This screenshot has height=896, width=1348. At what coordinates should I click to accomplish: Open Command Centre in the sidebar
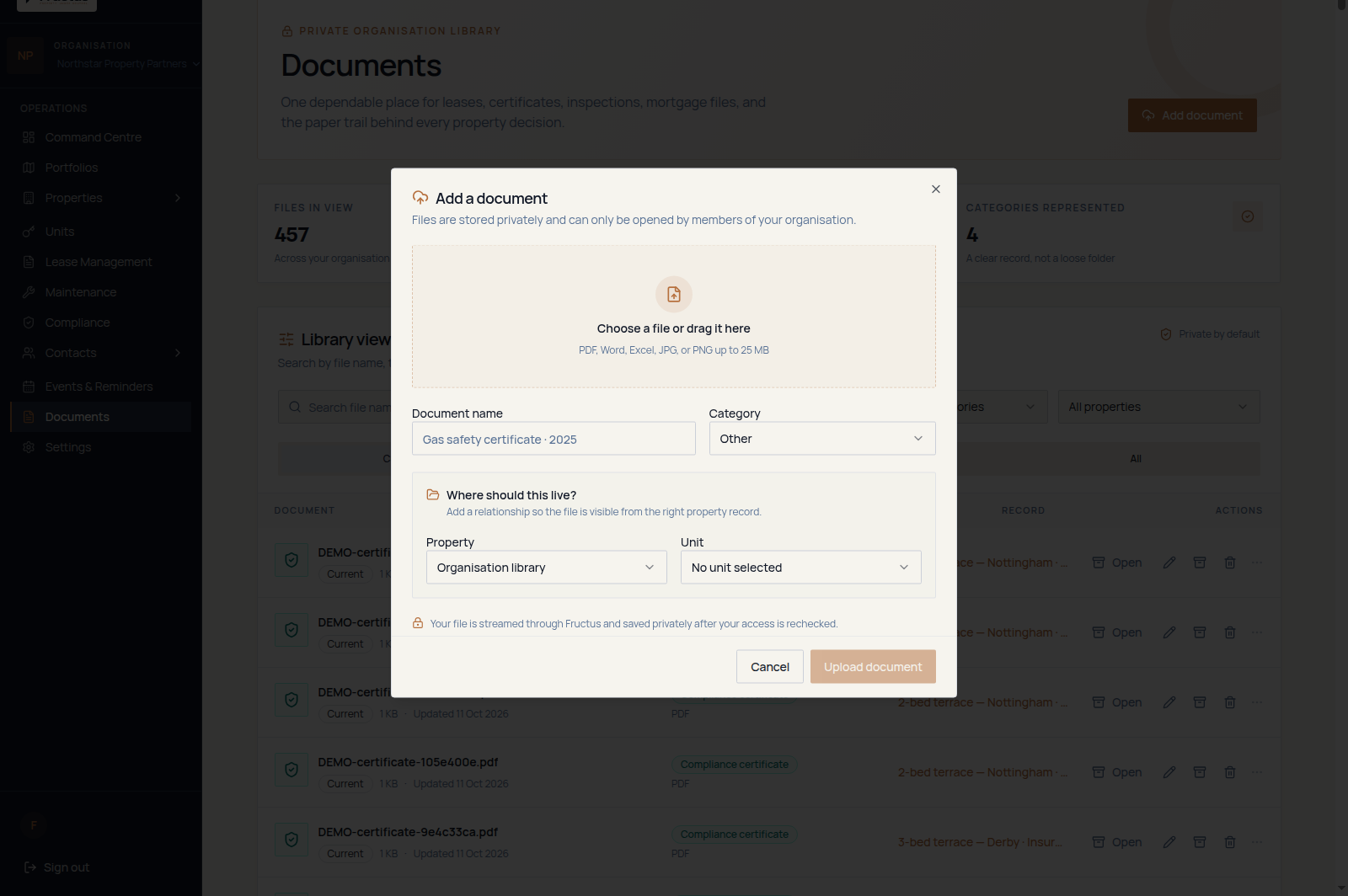(x=101, y=137)
